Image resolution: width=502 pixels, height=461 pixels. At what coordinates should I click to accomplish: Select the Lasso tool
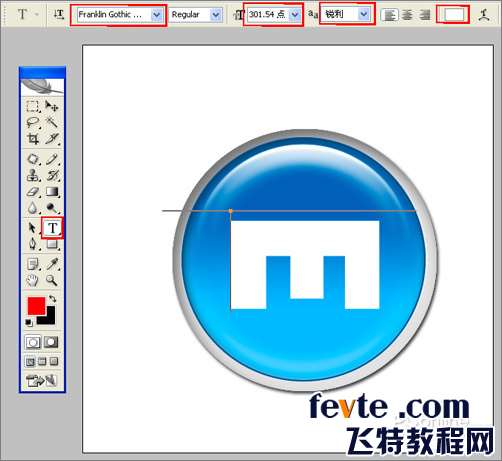33,122
